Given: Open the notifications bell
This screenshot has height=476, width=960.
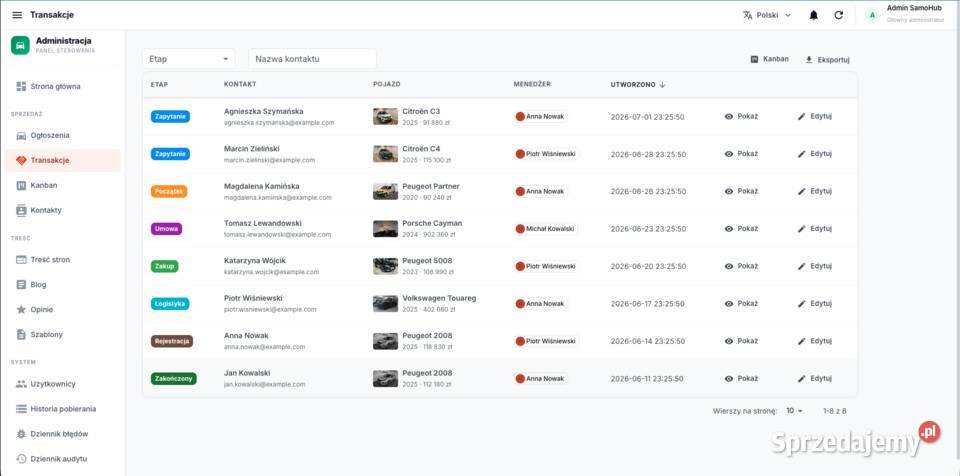Looking at the screenshot, I should (813, 15).
